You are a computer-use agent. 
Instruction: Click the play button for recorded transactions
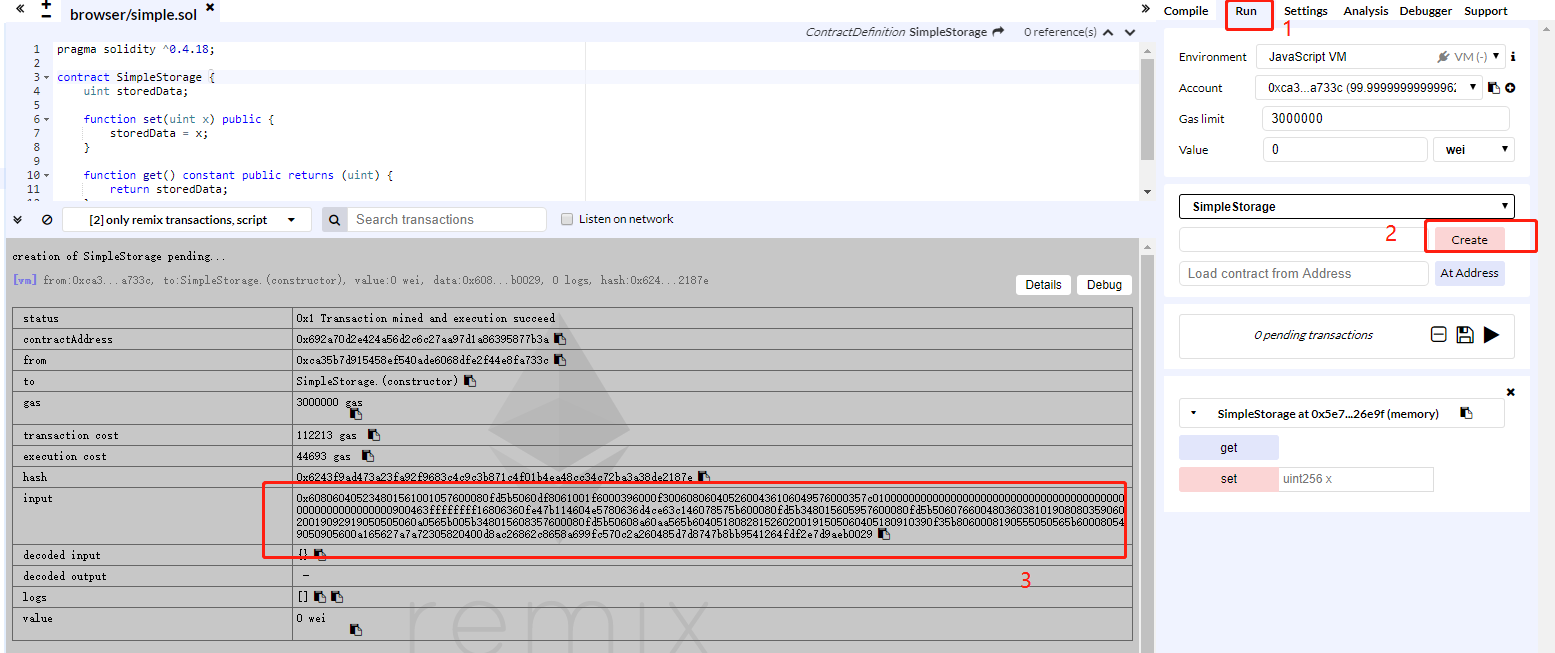1491,335
